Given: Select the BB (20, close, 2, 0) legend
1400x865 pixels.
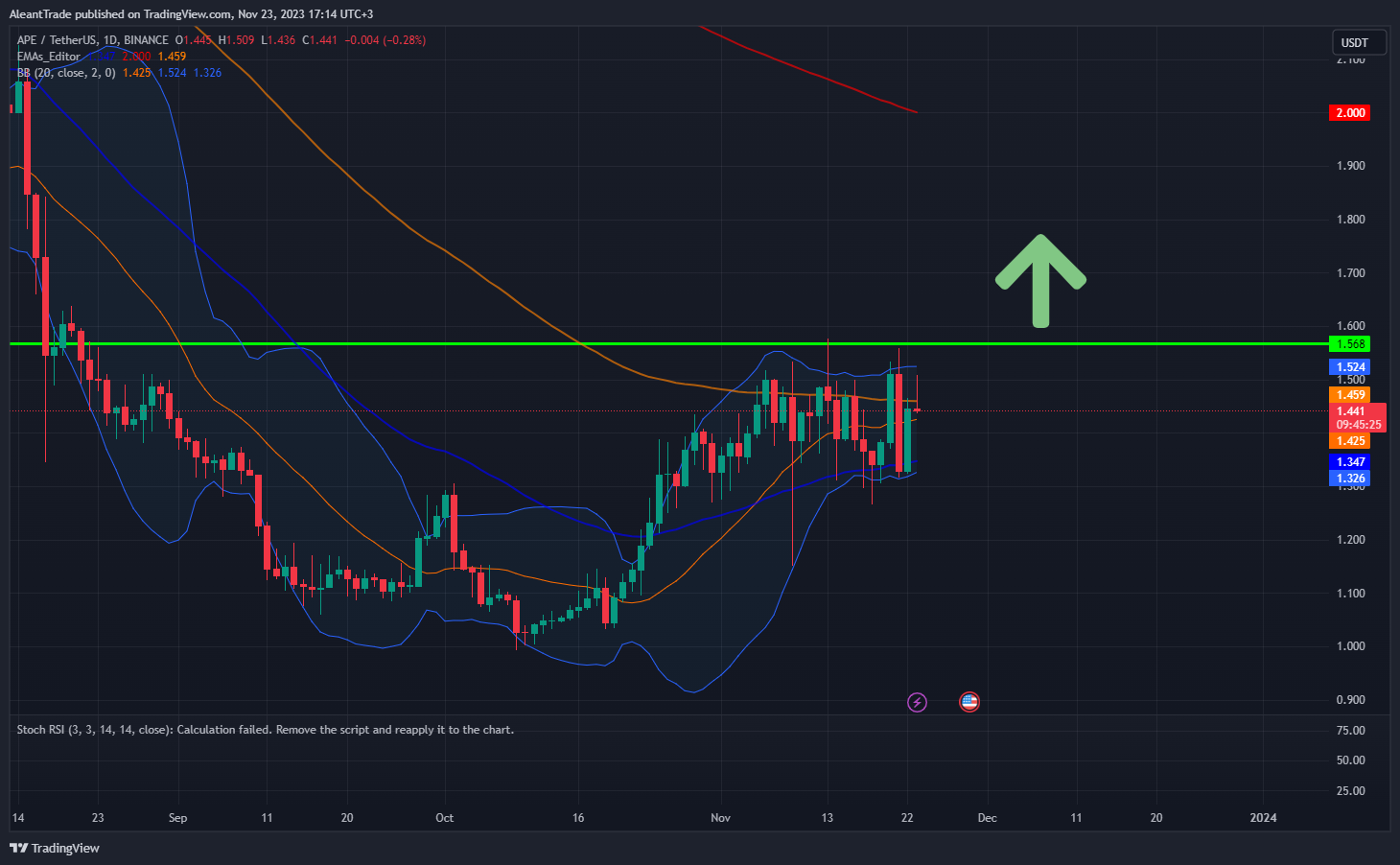Looking at the screenshot, I should tap(65, 73).
